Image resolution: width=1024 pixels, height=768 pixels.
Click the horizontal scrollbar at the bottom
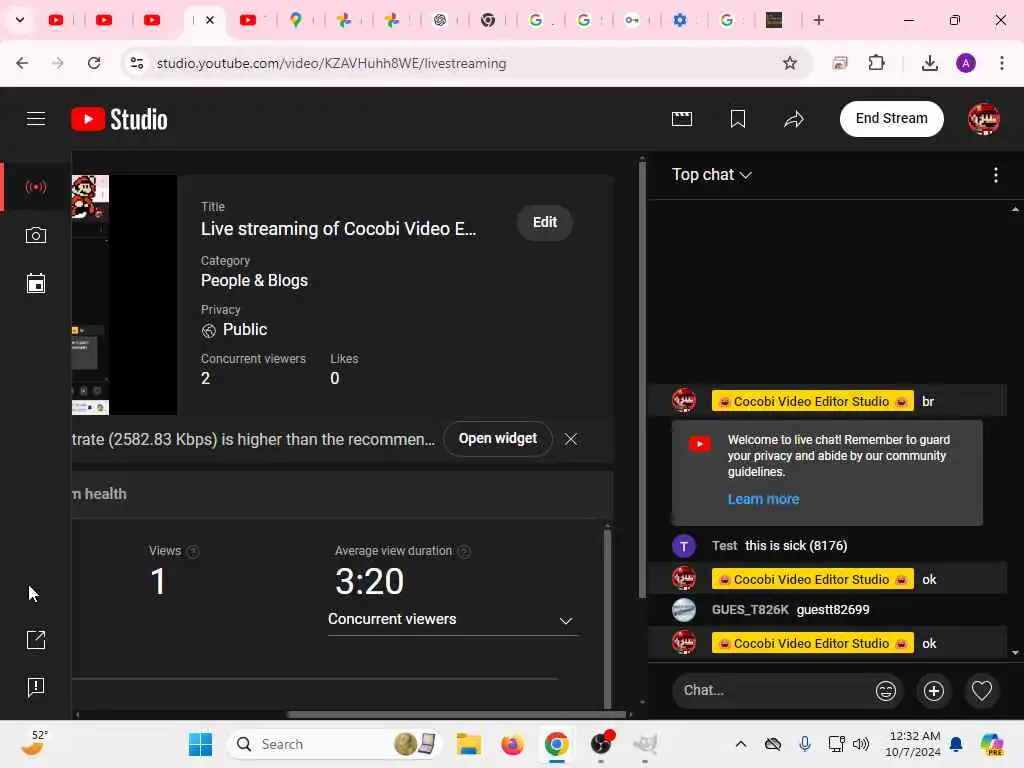pyautogui.click(x=457, y=714)
